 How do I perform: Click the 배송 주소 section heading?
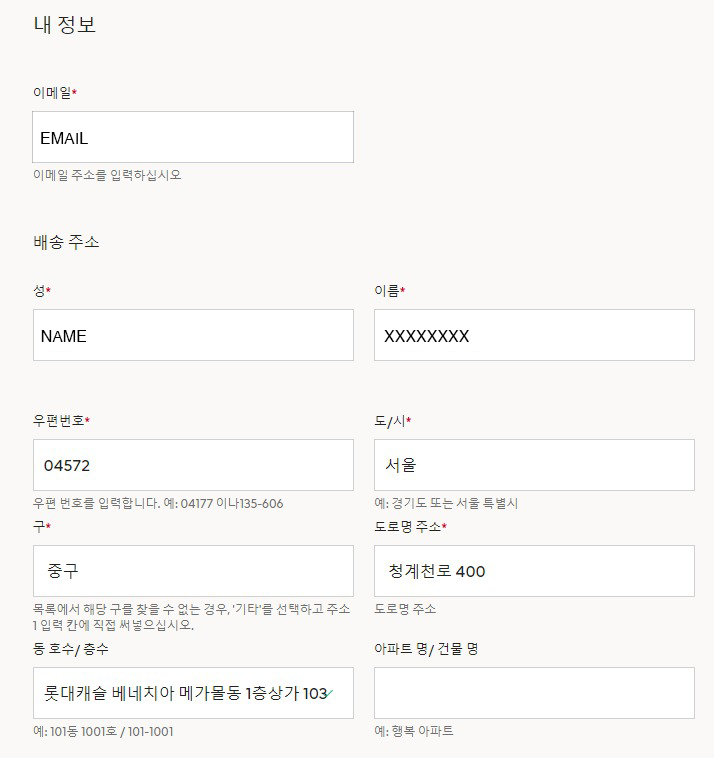[x=66, y=242]
